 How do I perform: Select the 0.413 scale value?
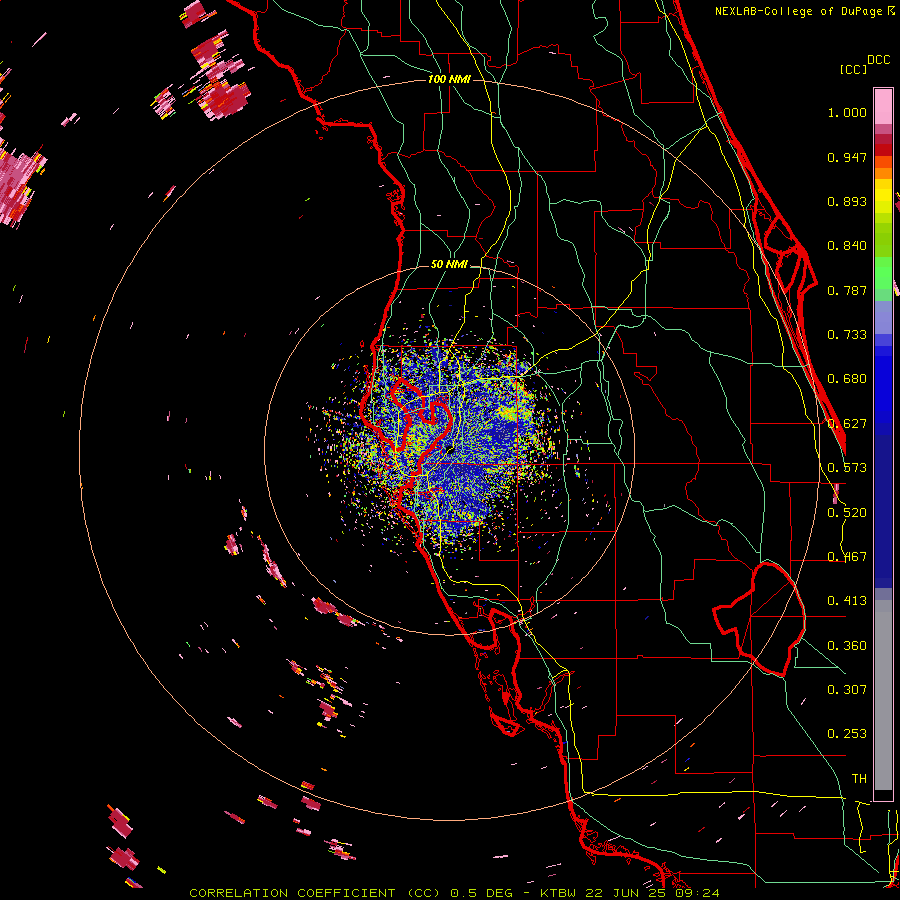point(847,601)
